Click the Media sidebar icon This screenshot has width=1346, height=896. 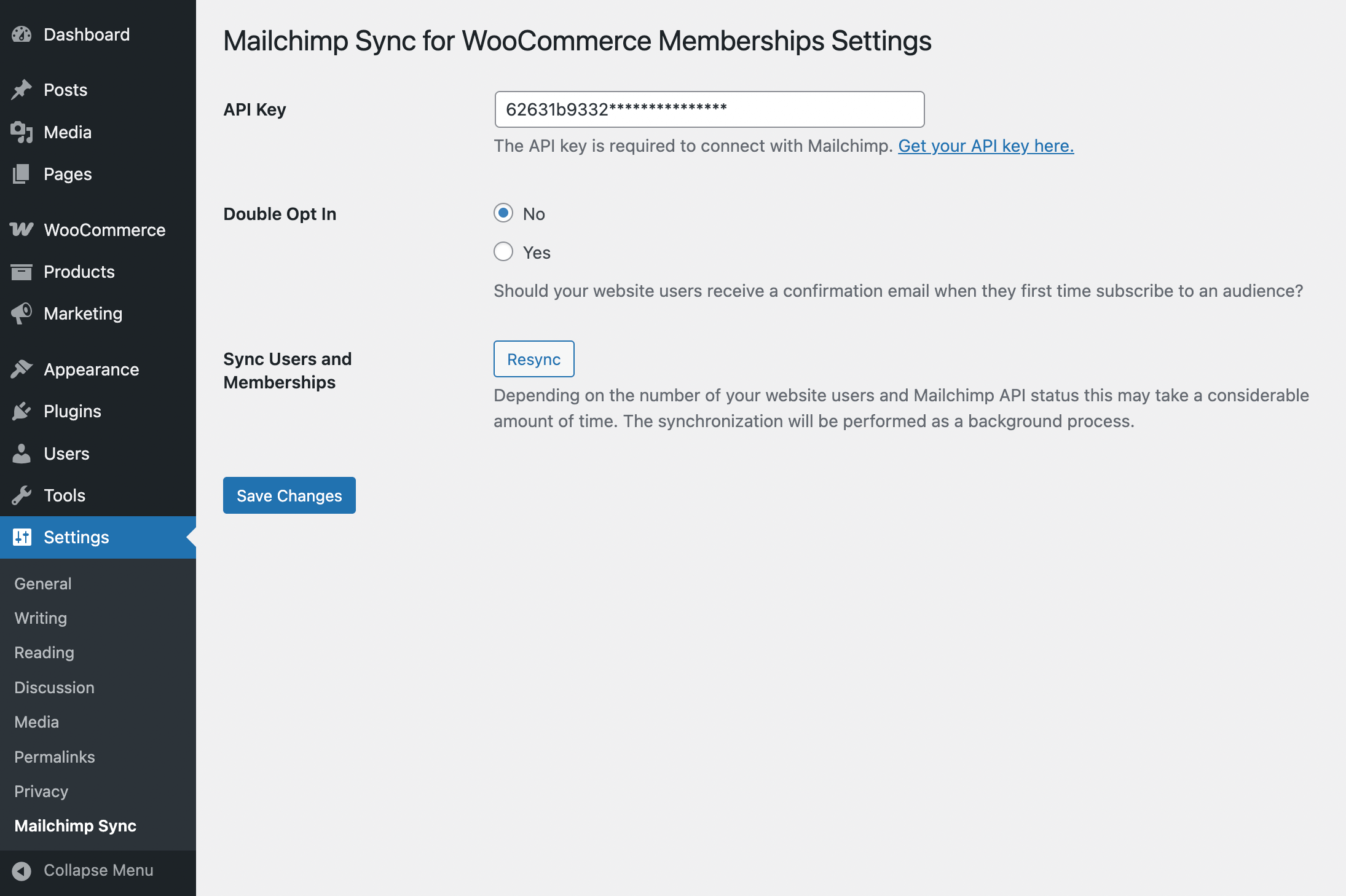[x=22, y=132]
